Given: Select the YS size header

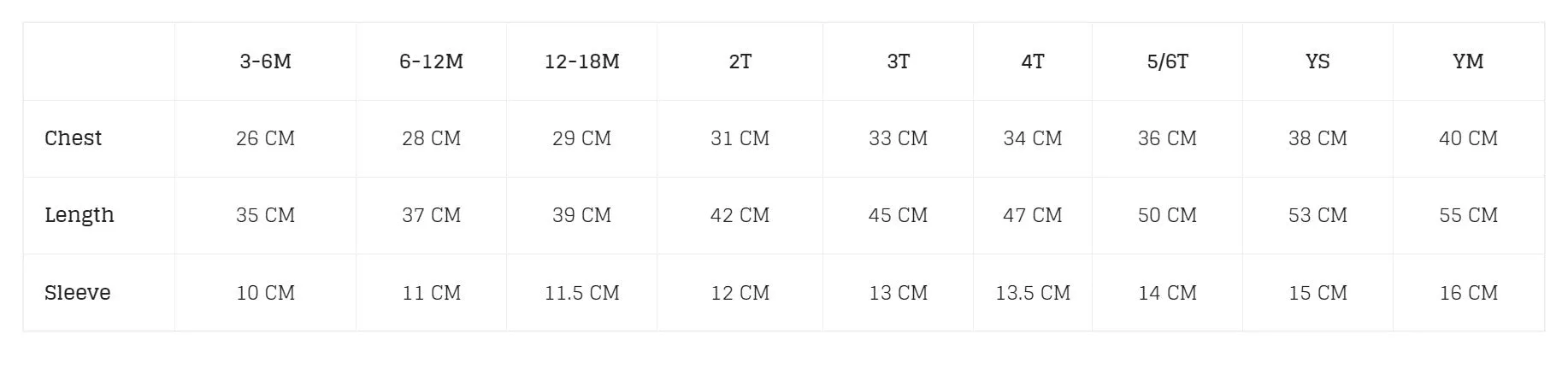Looking at the screenshot, I should (x=1317, y=61).
